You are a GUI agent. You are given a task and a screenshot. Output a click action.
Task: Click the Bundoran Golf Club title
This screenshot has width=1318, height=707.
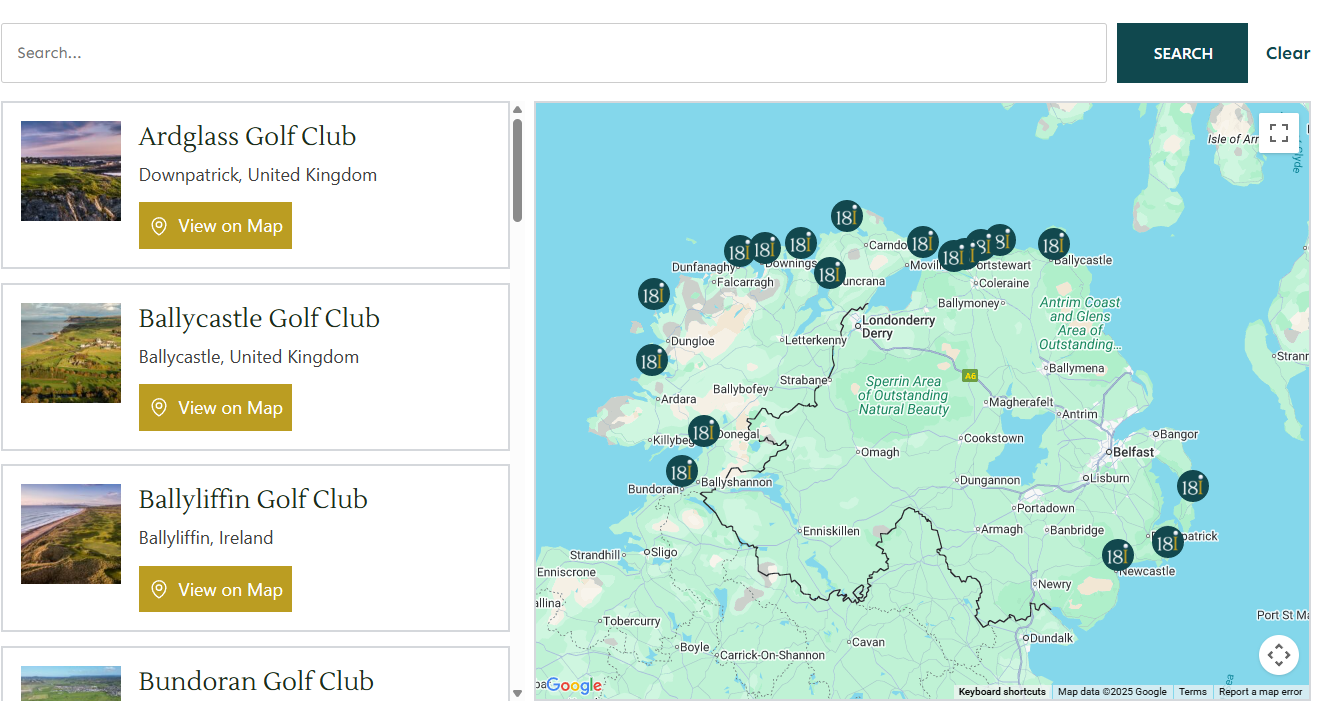(256, 681)
